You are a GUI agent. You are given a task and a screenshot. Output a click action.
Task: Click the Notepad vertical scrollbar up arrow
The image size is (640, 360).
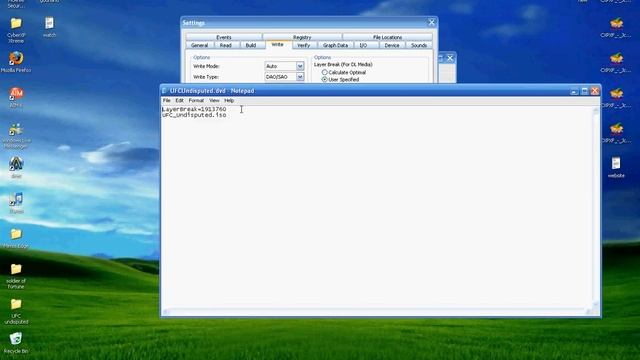coord(596,110)
